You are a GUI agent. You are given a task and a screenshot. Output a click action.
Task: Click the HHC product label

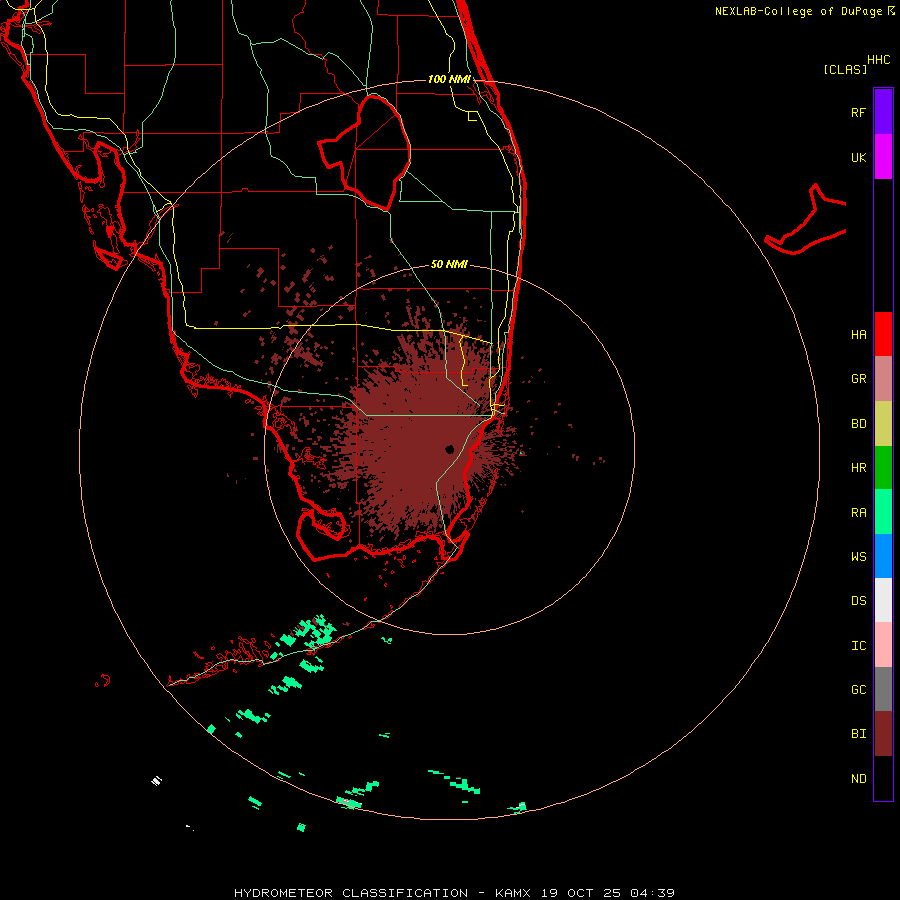click(x=878, y=60)
